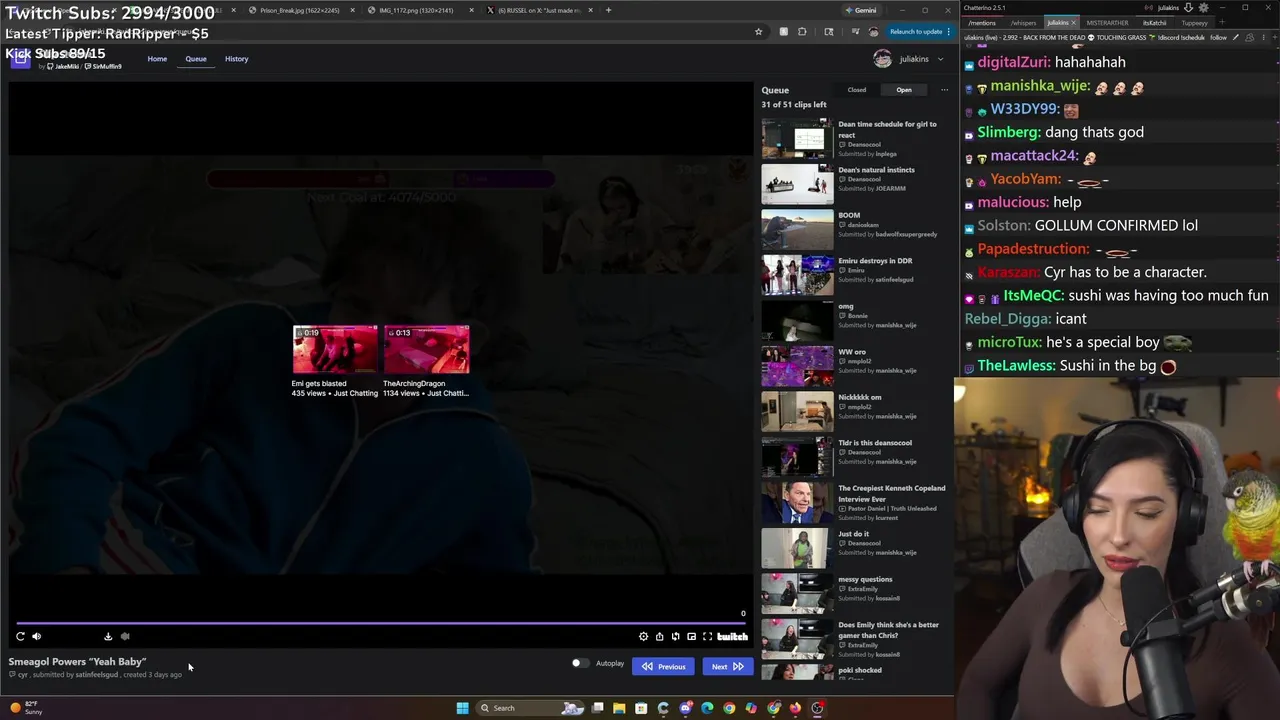The width and height of the screenshot is (1280, 720).
Task: Skip to the Next clip
Action: coord(727,666)
